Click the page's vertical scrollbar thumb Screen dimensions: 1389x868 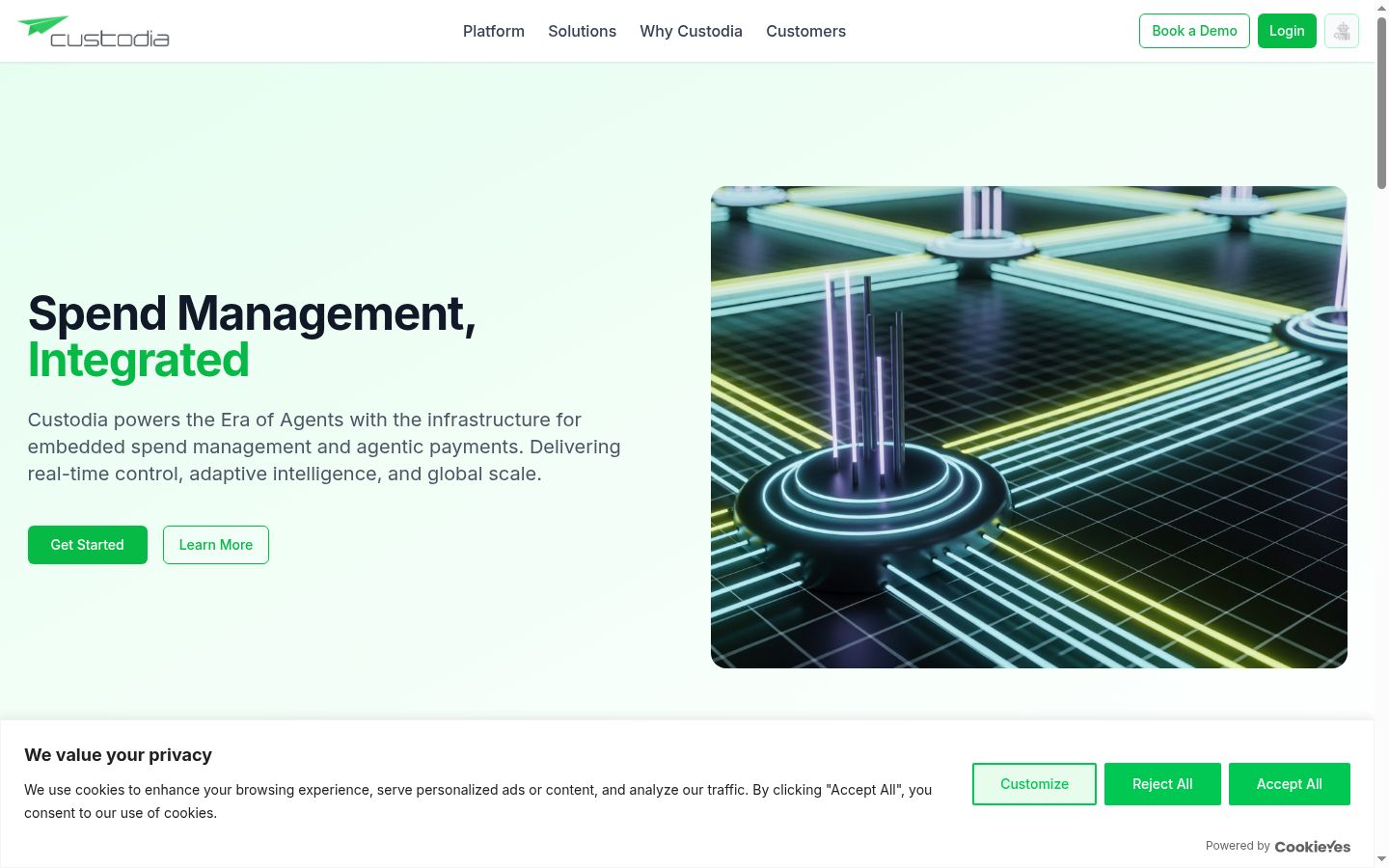[1381, 101]
